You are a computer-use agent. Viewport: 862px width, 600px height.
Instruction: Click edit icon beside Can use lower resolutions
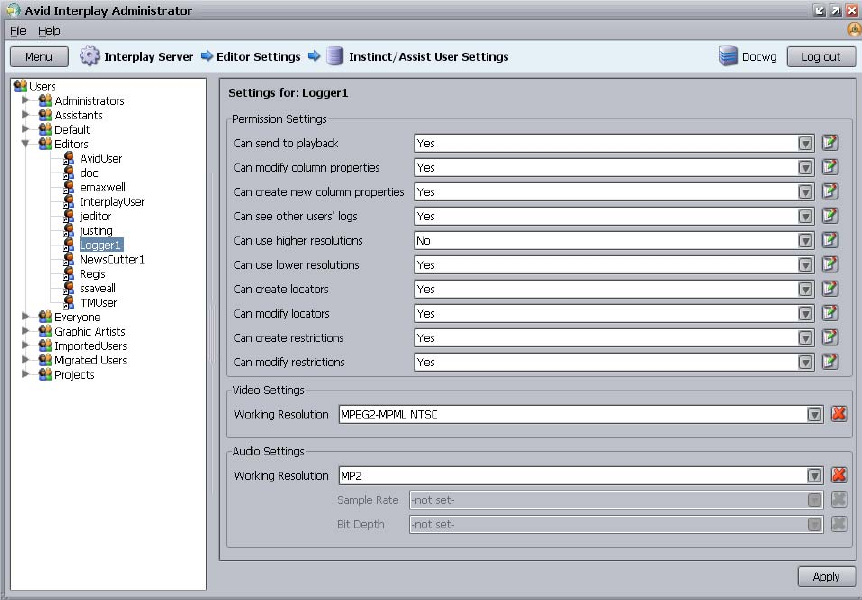point(830,265)
